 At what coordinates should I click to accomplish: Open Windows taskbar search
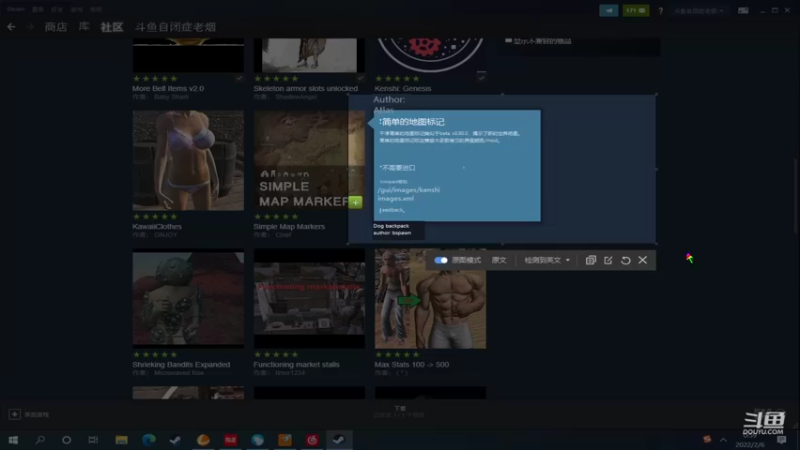[40, 440]
